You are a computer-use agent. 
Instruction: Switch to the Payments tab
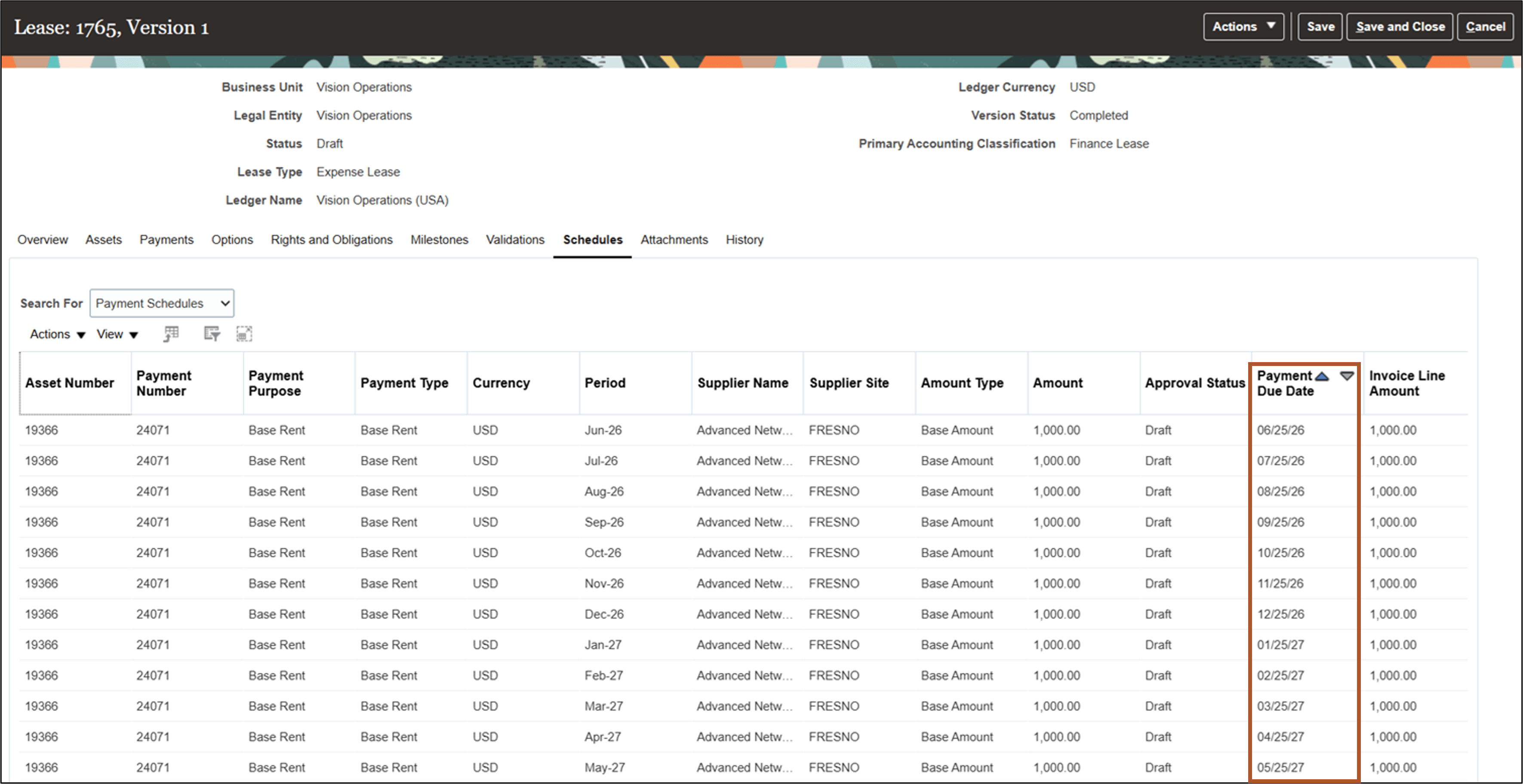click(x=166, y=240)
